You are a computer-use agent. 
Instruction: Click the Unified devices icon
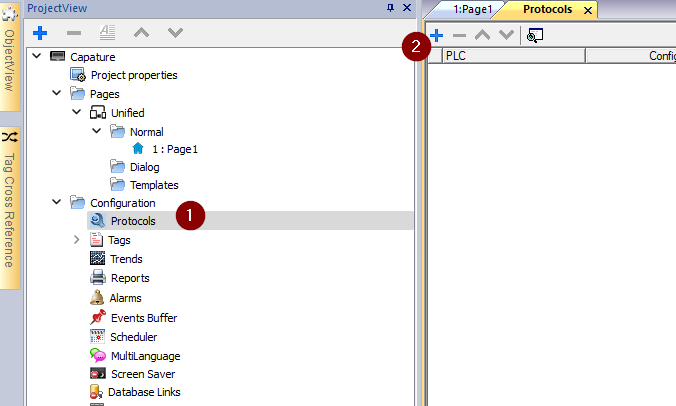(98, 112)
